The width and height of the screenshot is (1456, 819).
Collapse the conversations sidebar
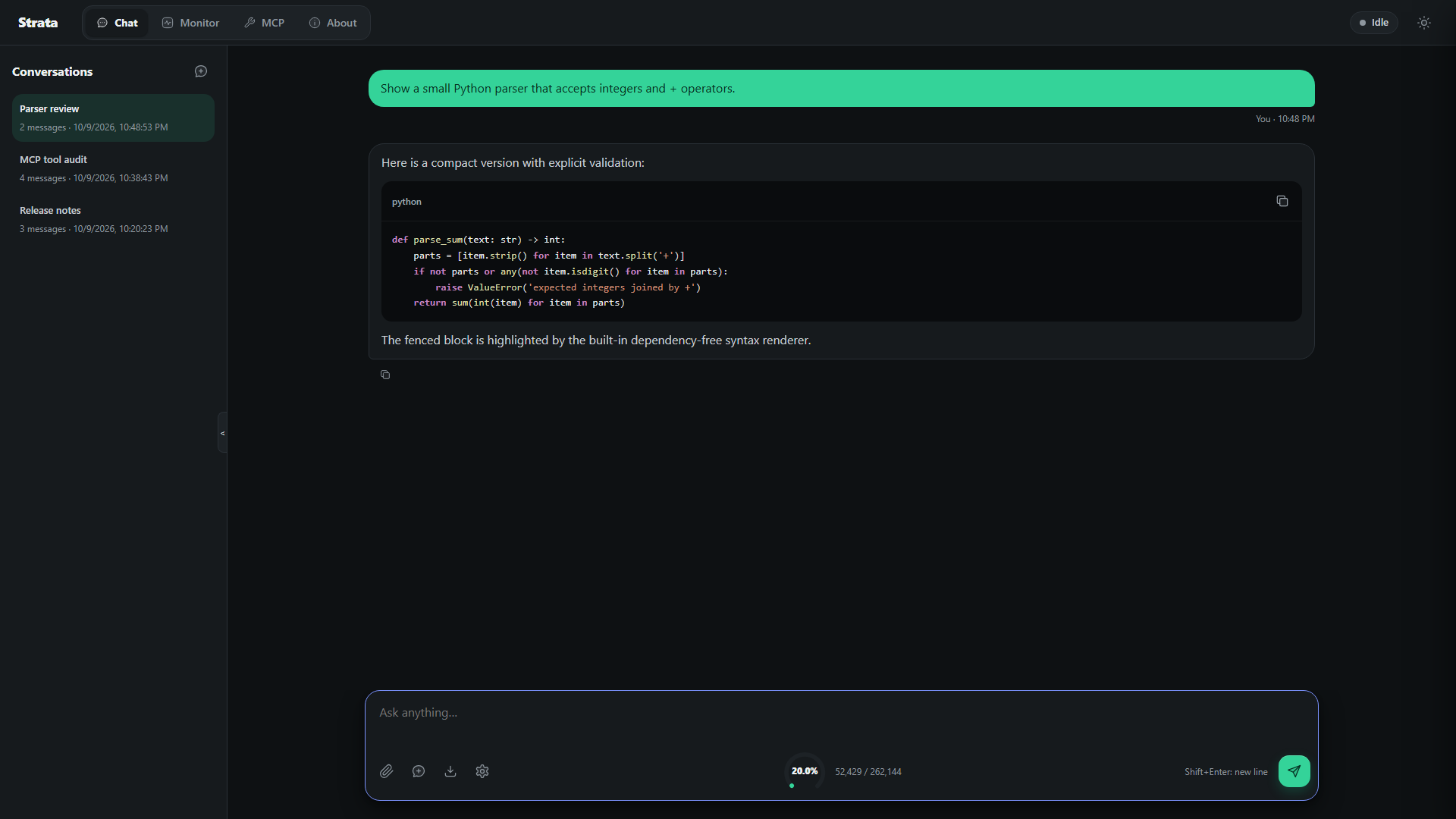tap(222, 432)
